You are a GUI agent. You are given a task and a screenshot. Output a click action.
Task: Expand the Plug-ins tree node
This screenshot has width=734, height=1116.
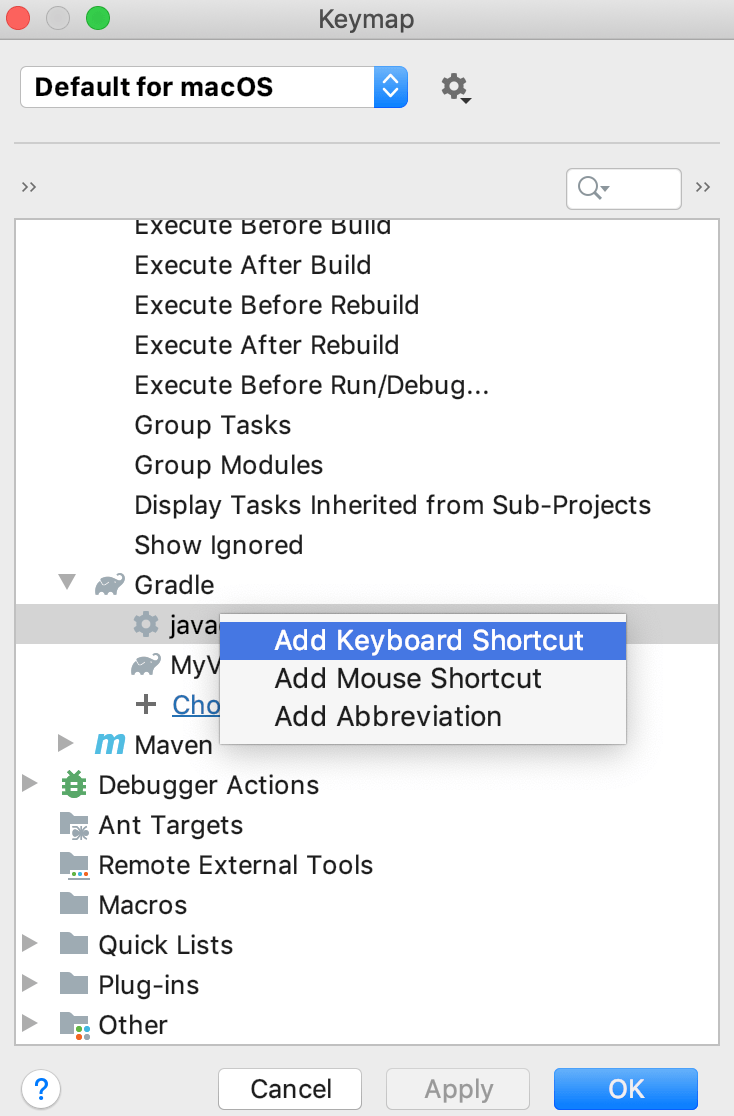29,984
